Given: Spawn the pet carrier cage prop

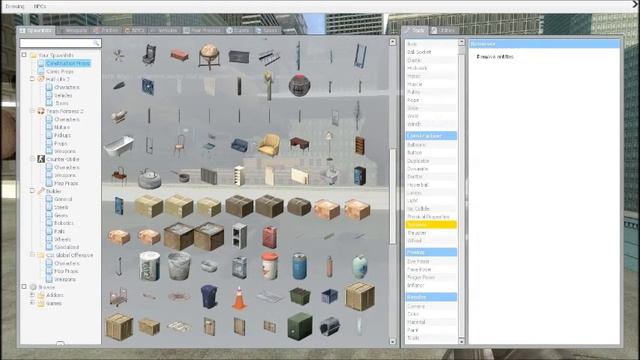Looking at the screenshot, I should tap(329, 327).
